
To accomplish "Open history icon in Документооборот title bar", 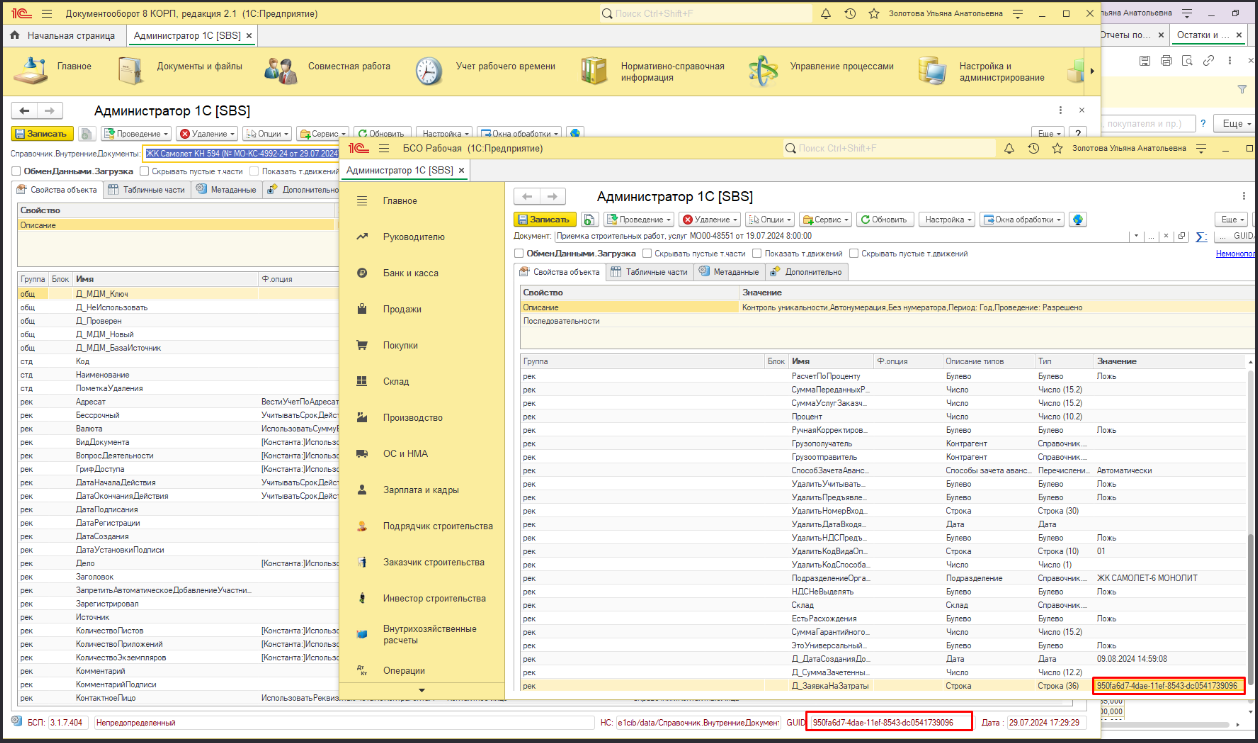I will (x=849, y=14).
